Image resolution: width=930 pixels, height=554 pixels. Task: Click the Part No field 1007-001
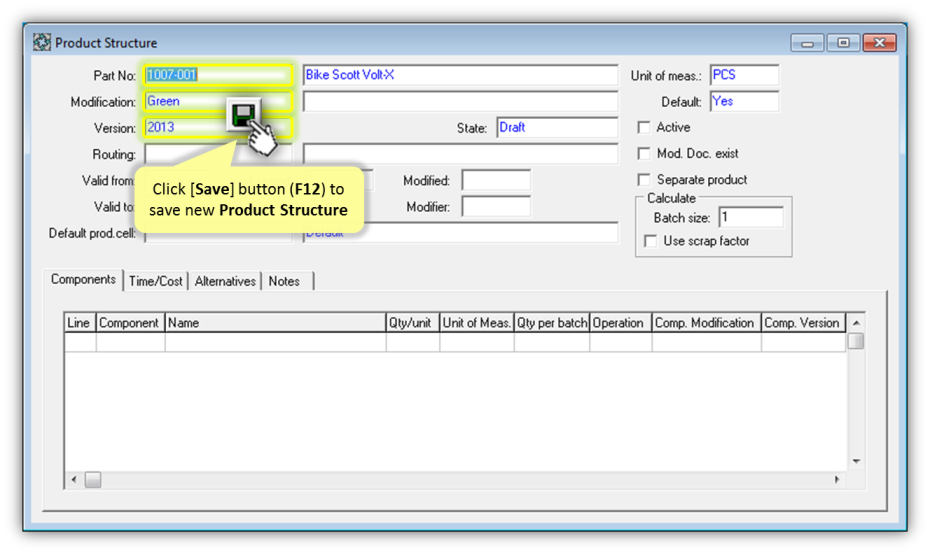pos(218,75)
